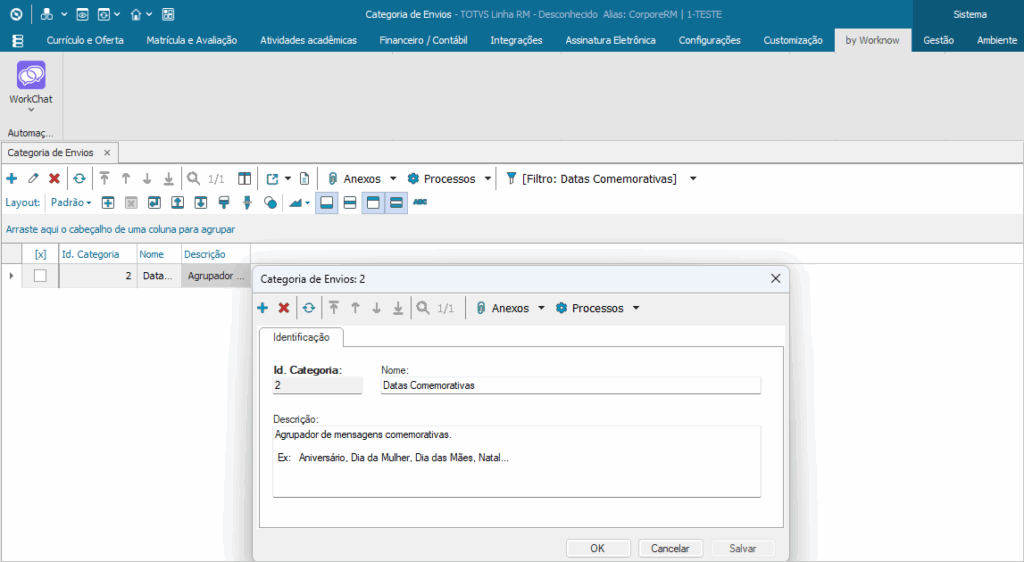Click the refresh icon in main toolbar
Screen dimensions: 1024x562
(x=79, y=179)
